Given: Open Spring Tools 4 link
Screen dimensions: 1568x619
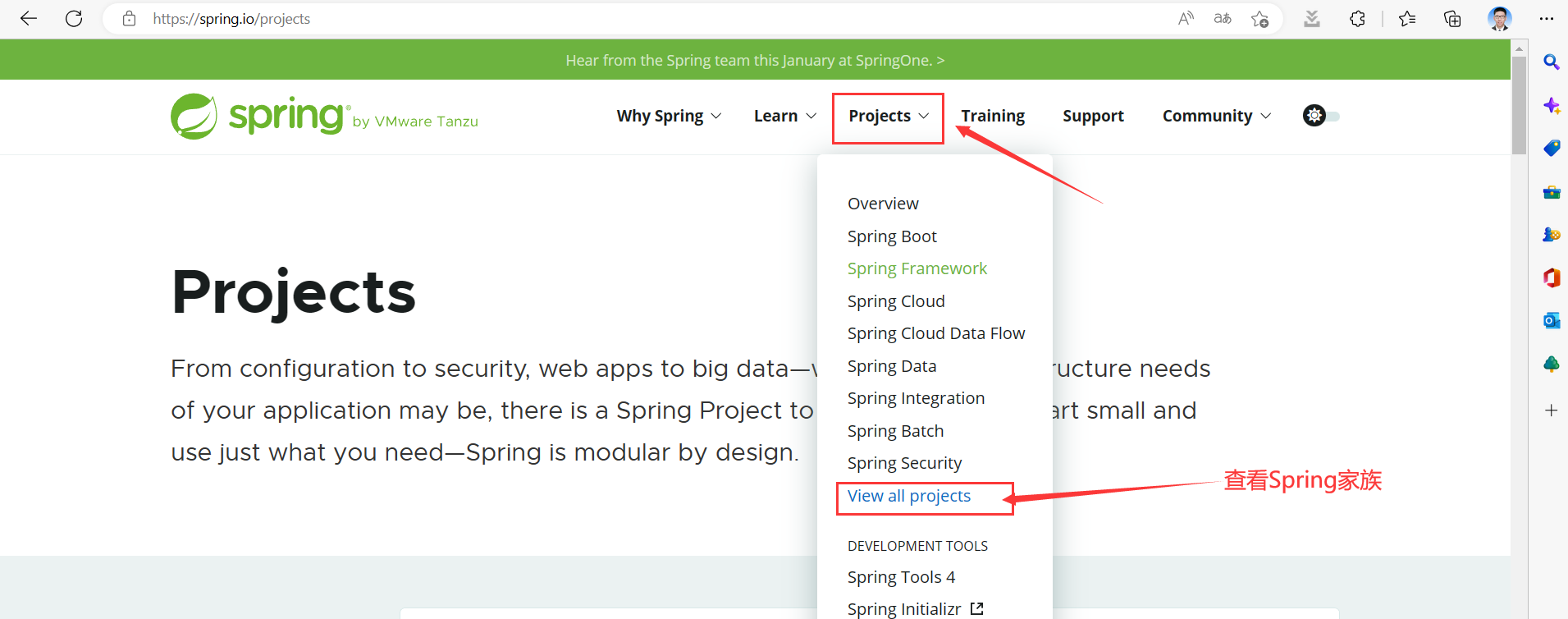Looking at the screenshot, I should (x=901, y=577).
